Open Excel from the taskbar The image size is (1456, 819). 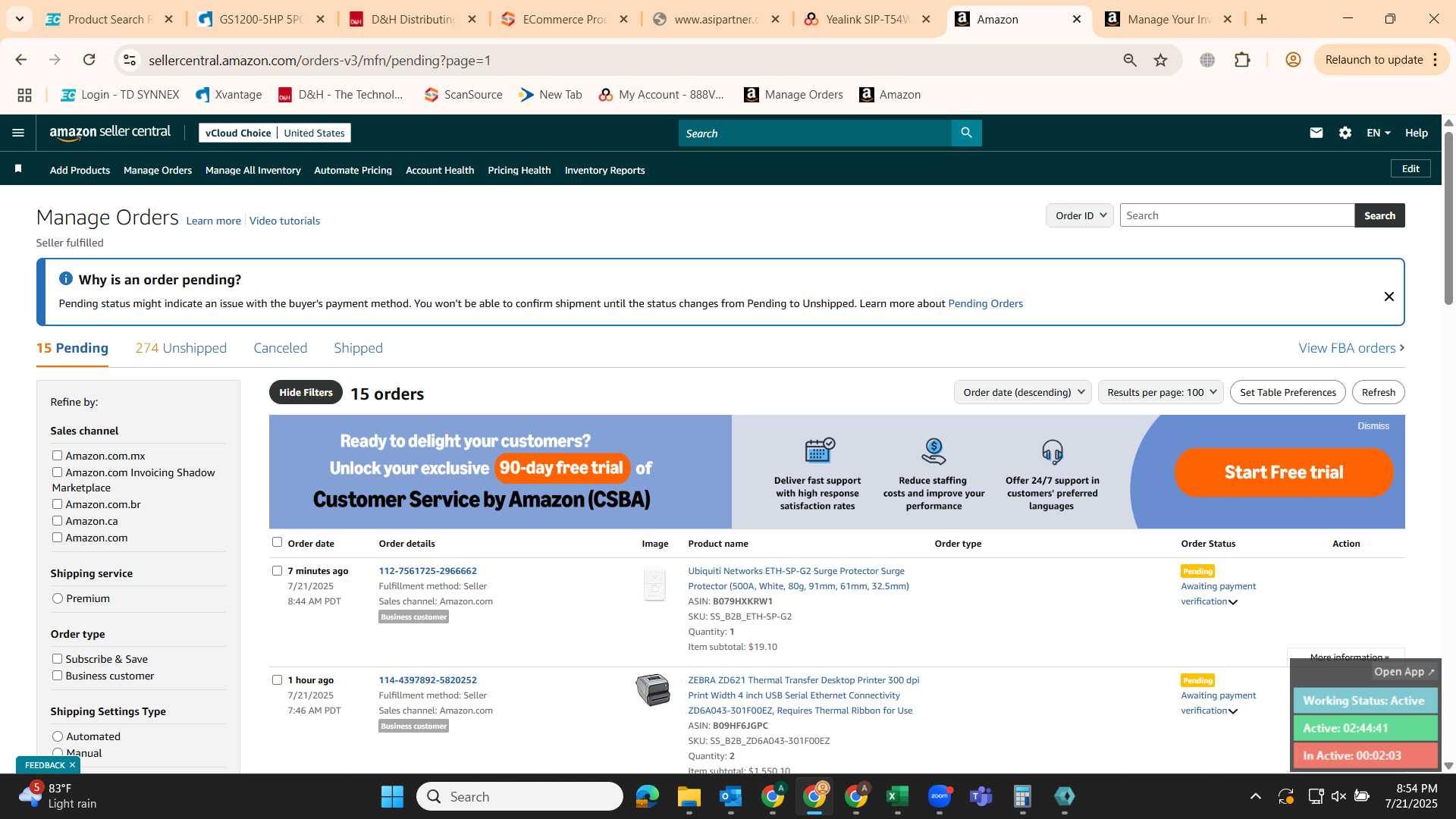click(x=898, y=796)
